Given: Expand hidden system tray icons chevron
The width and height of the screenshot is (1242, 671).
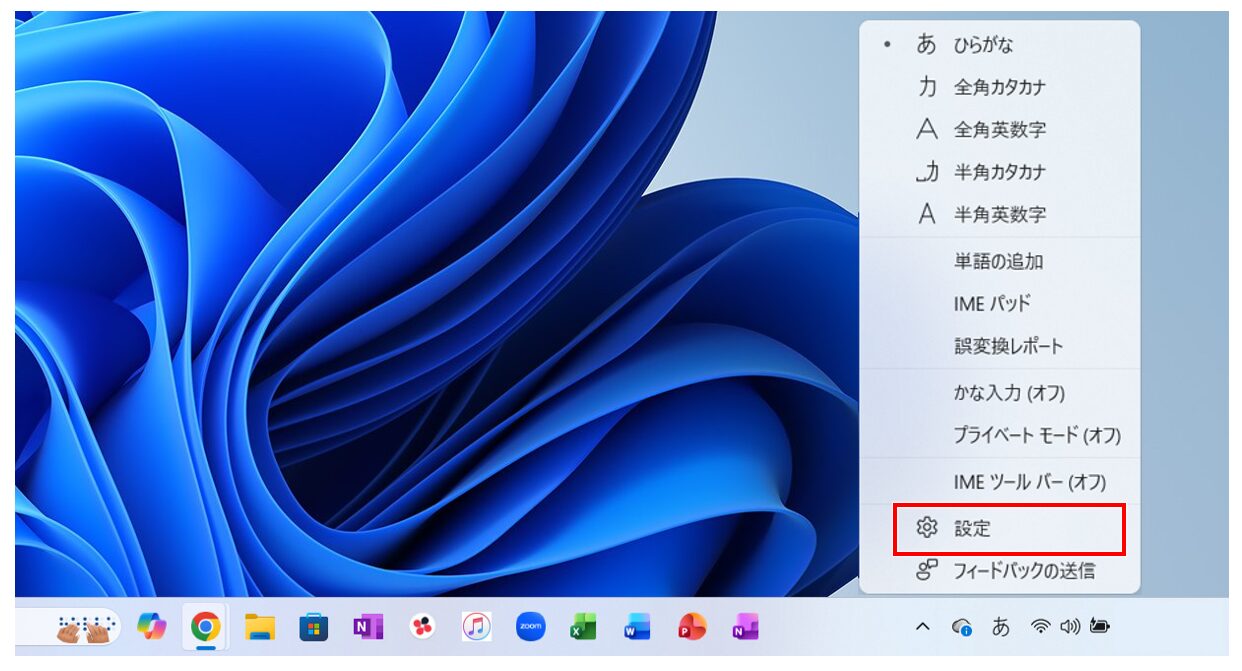Looking at the screenshot, I should pos(923,627).
